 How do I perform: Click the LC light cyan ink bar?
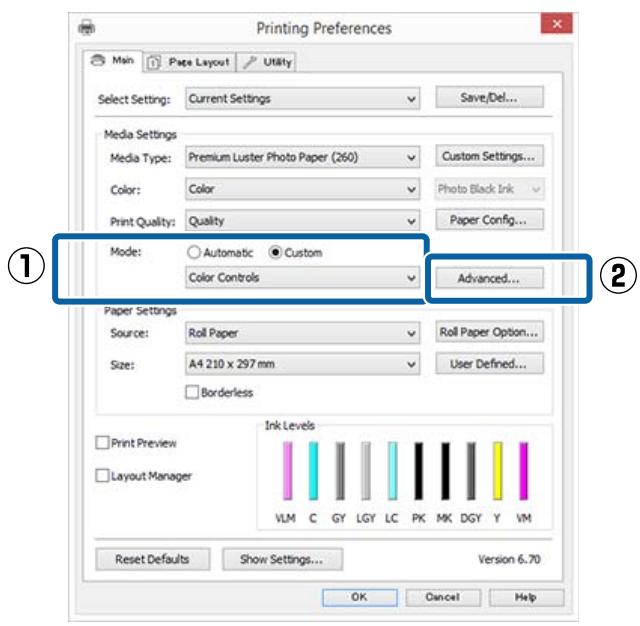click(x=392, y=471)
